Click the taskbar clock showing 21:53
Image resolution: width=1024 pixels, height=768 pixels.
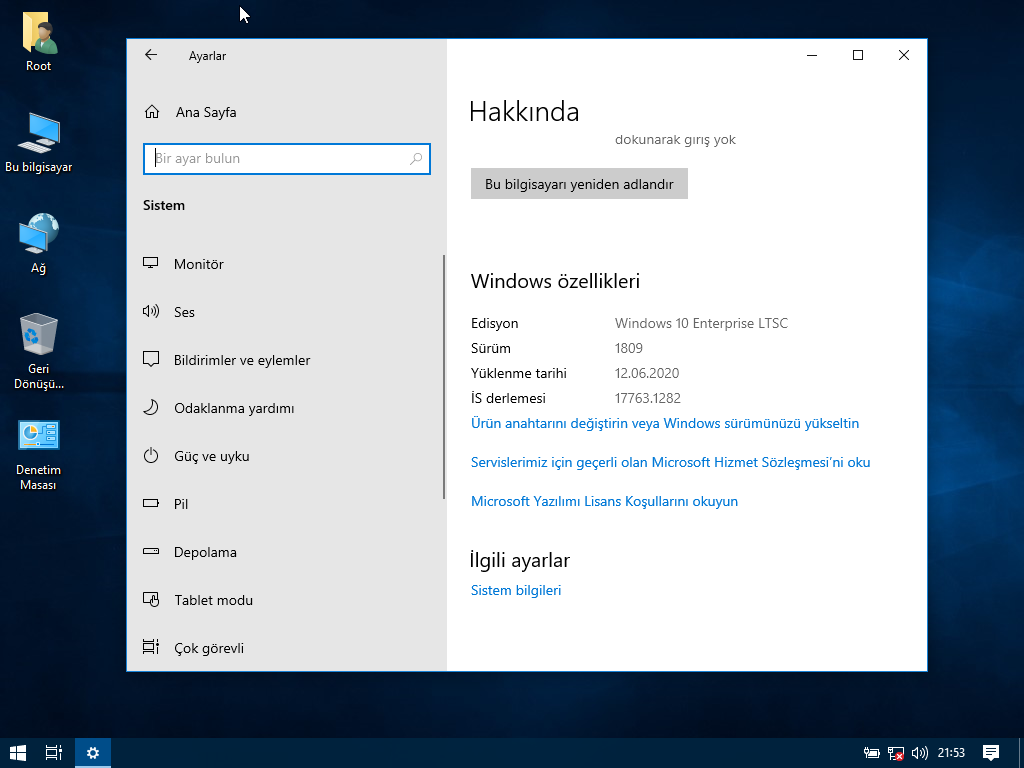point(951,753)
